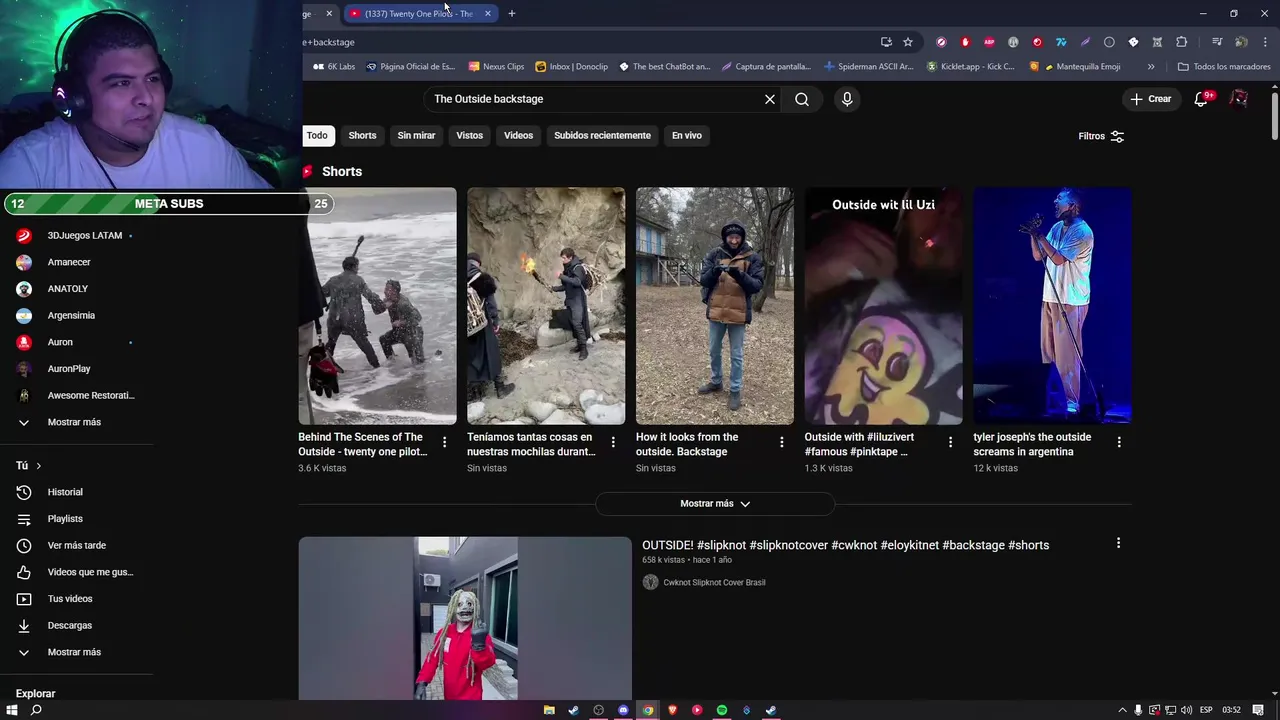Open File Explorer in the taskbar

[549, 710]
